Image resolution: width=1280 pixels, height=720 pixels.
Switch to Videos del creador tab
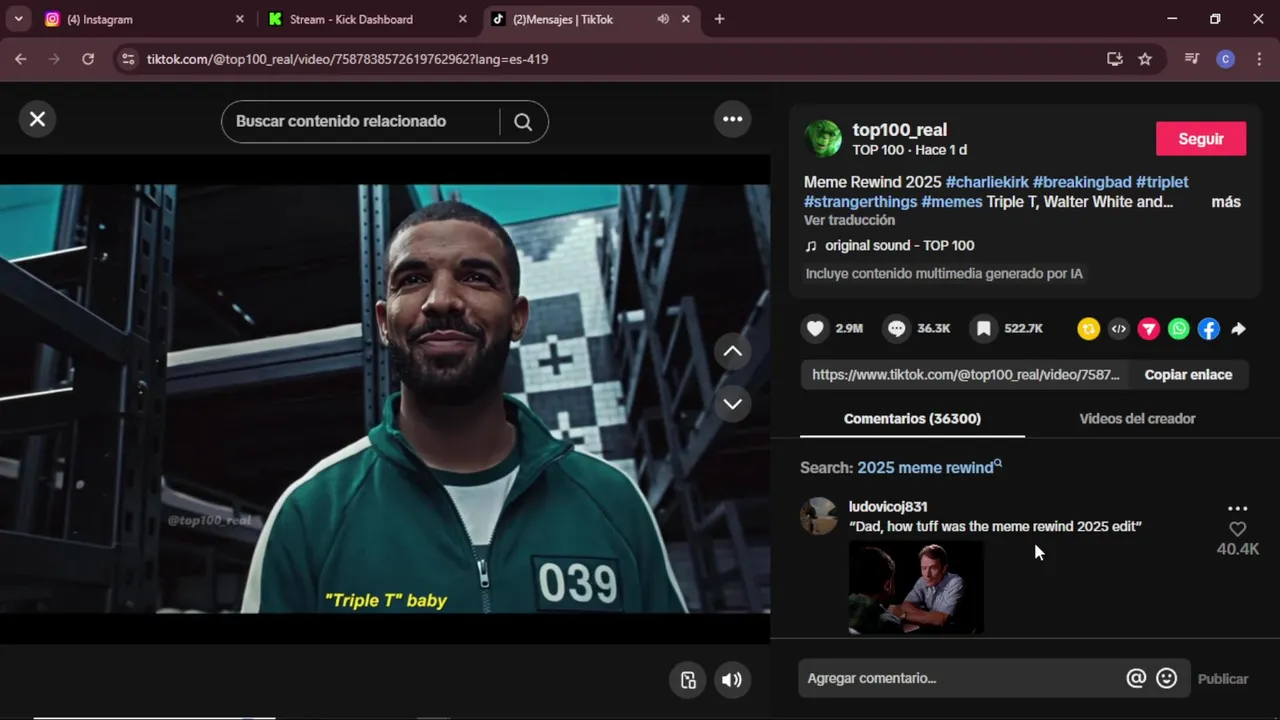(x=1137, y=419)
